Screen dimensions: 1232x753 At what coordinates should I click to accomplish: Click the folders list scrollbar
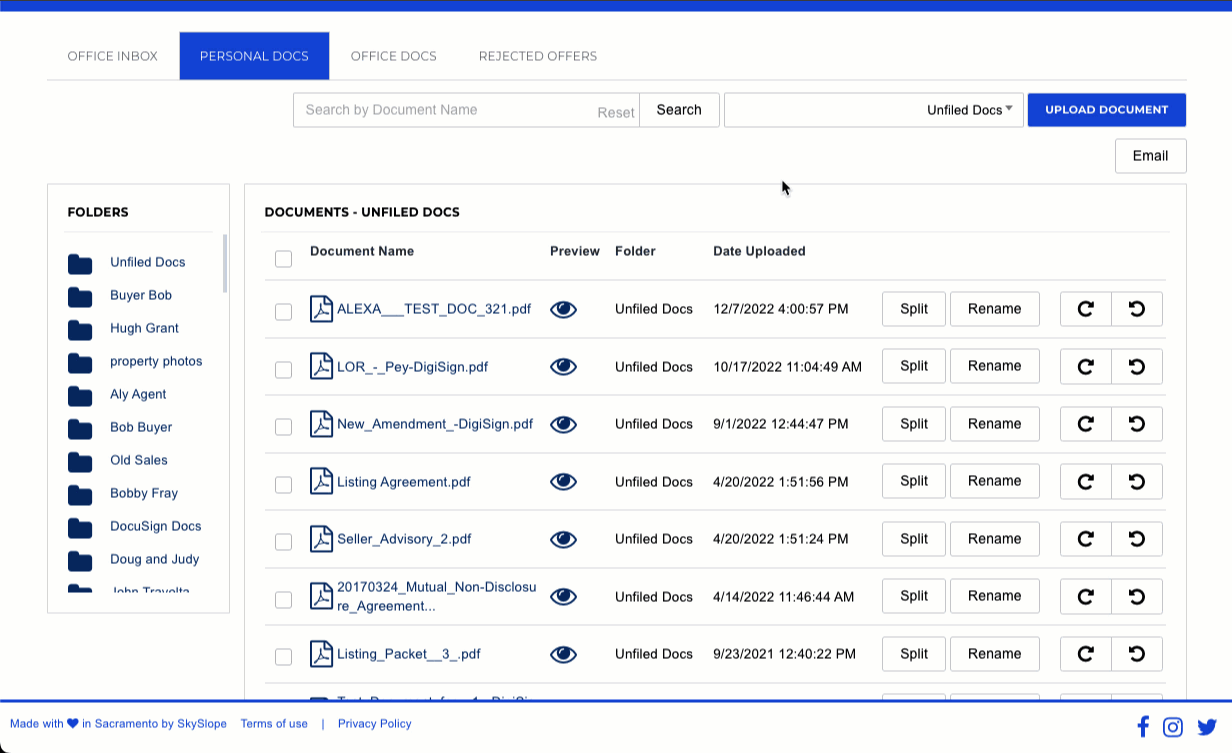tap(225, 263)
